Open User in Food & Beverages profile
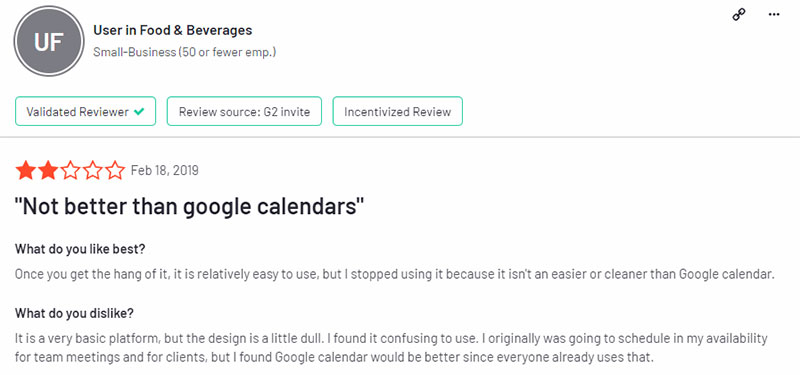 click(x=172, y=30)
